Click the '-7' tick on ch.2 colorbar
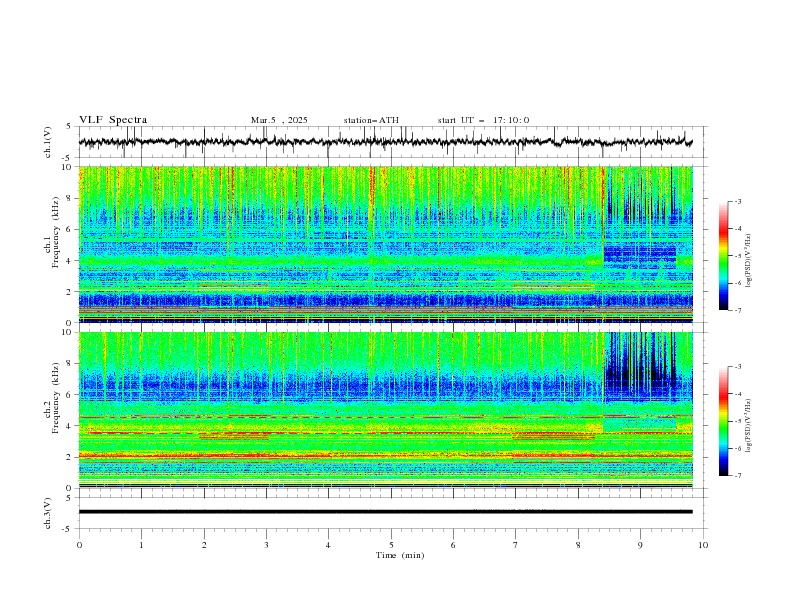The height and width of the screenshot is (612, 792). pos(737,475)
